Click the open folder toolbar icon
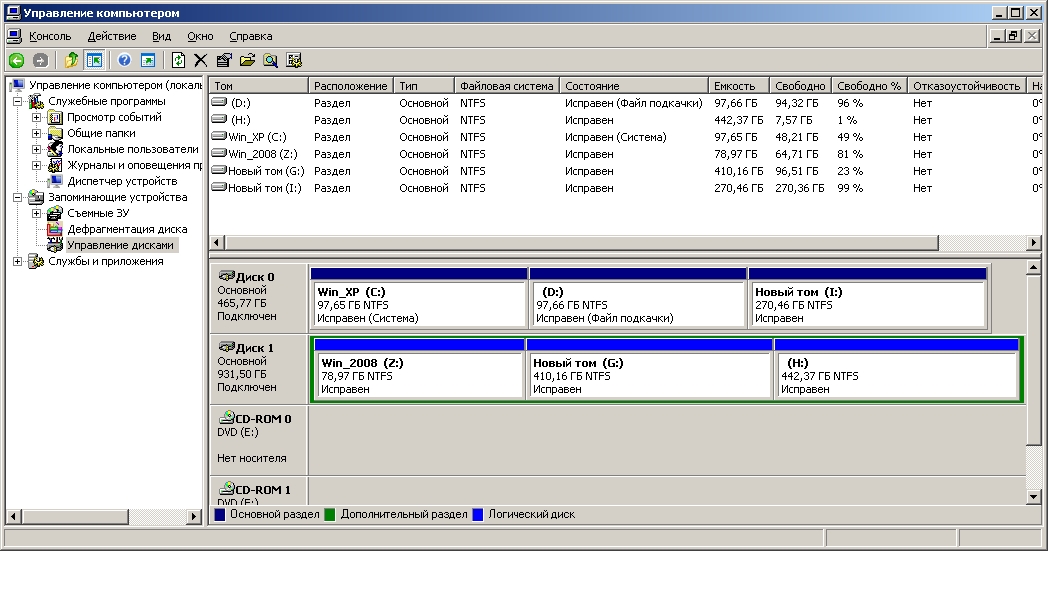This screenshot has width=1048, height=600. point(247,60)
